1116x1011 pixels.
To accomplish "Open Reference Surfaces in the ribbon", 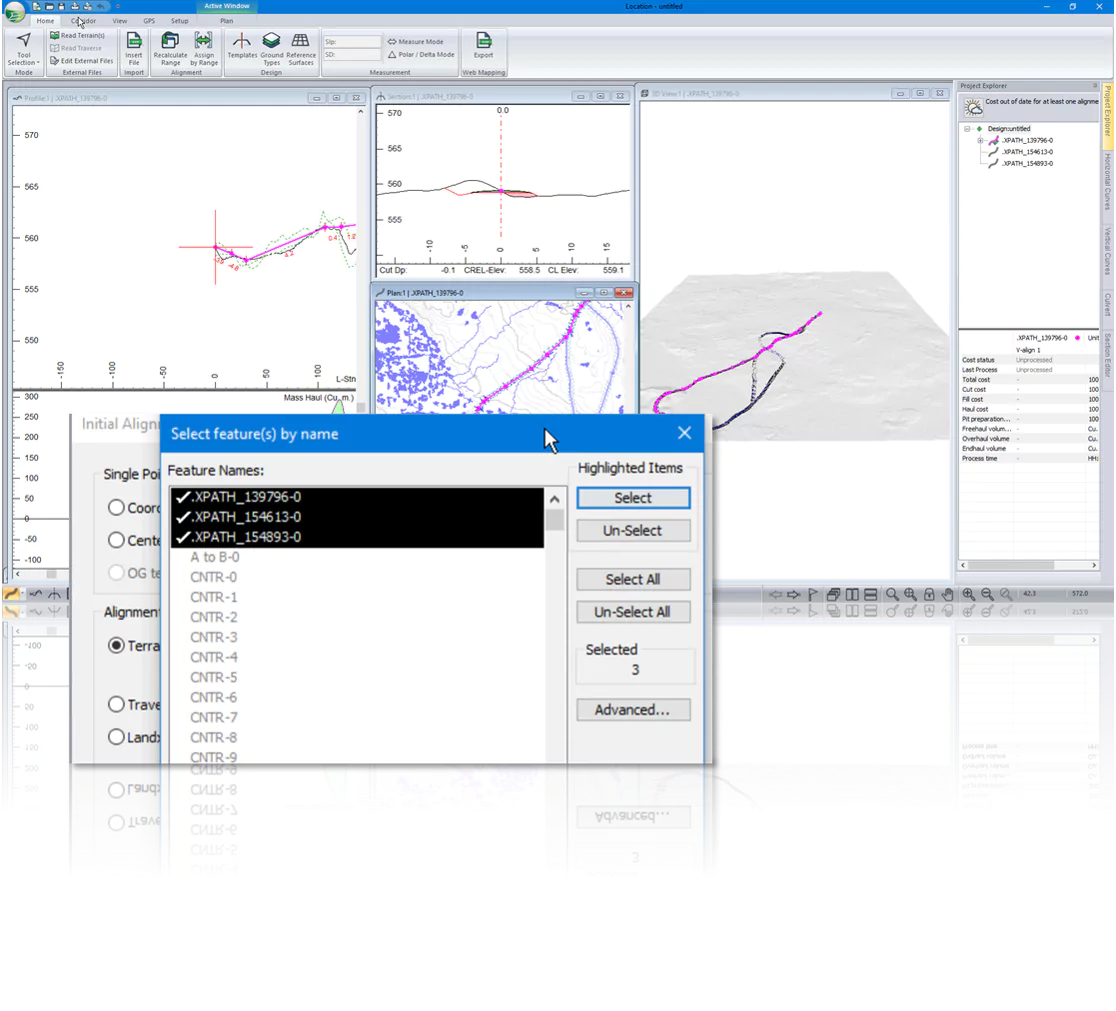I will coord(301,48).
